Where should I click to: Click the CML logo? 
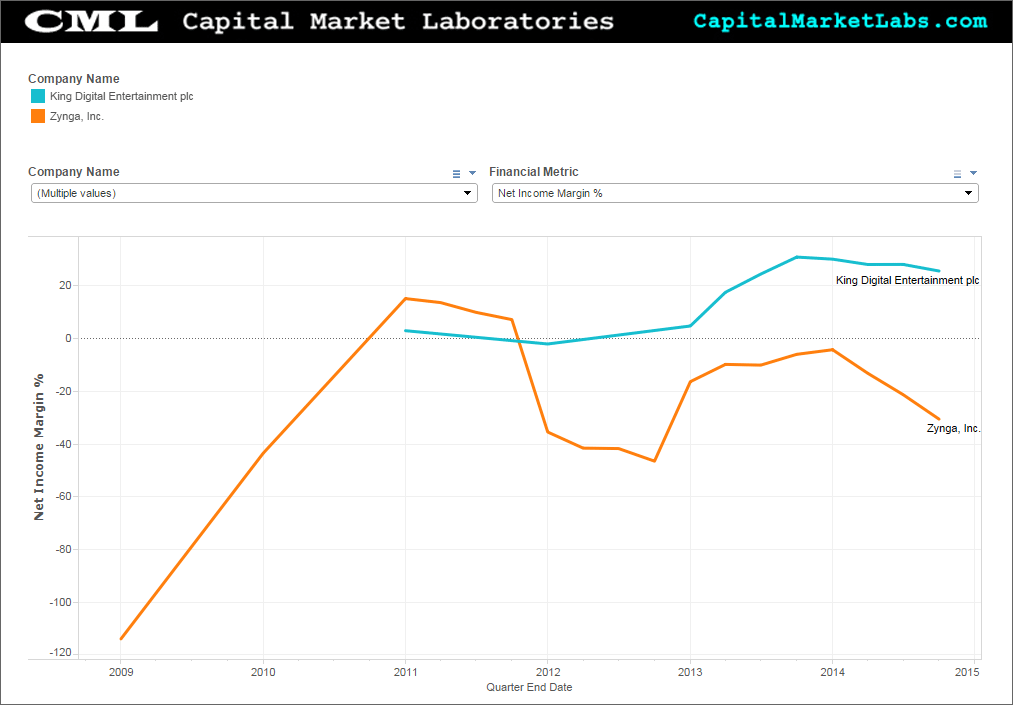(91, 21)
